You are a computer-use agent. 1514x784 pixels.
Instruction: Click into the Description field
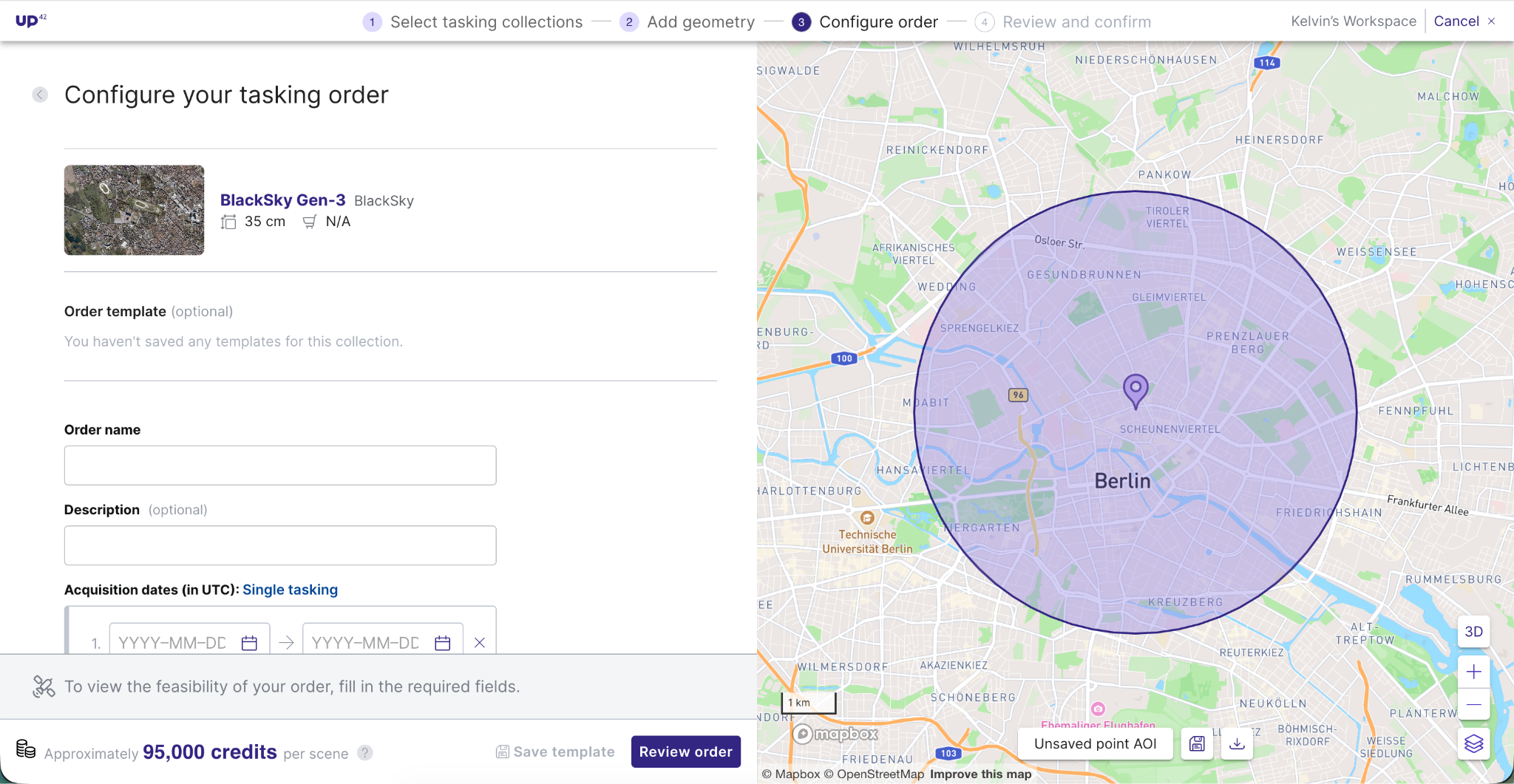[280, 545]
